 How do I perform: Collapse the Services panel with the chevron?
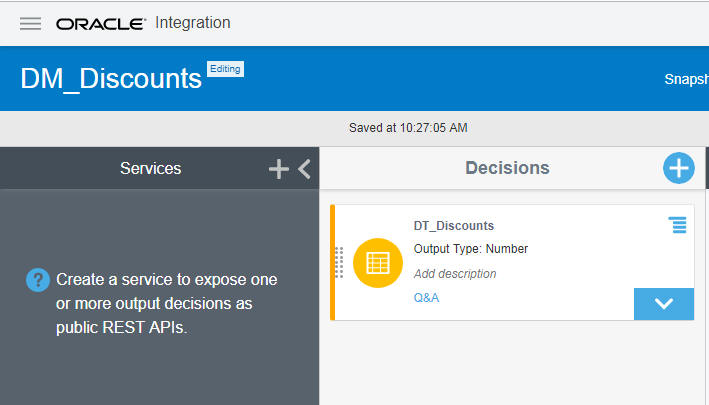coord(305,170)
